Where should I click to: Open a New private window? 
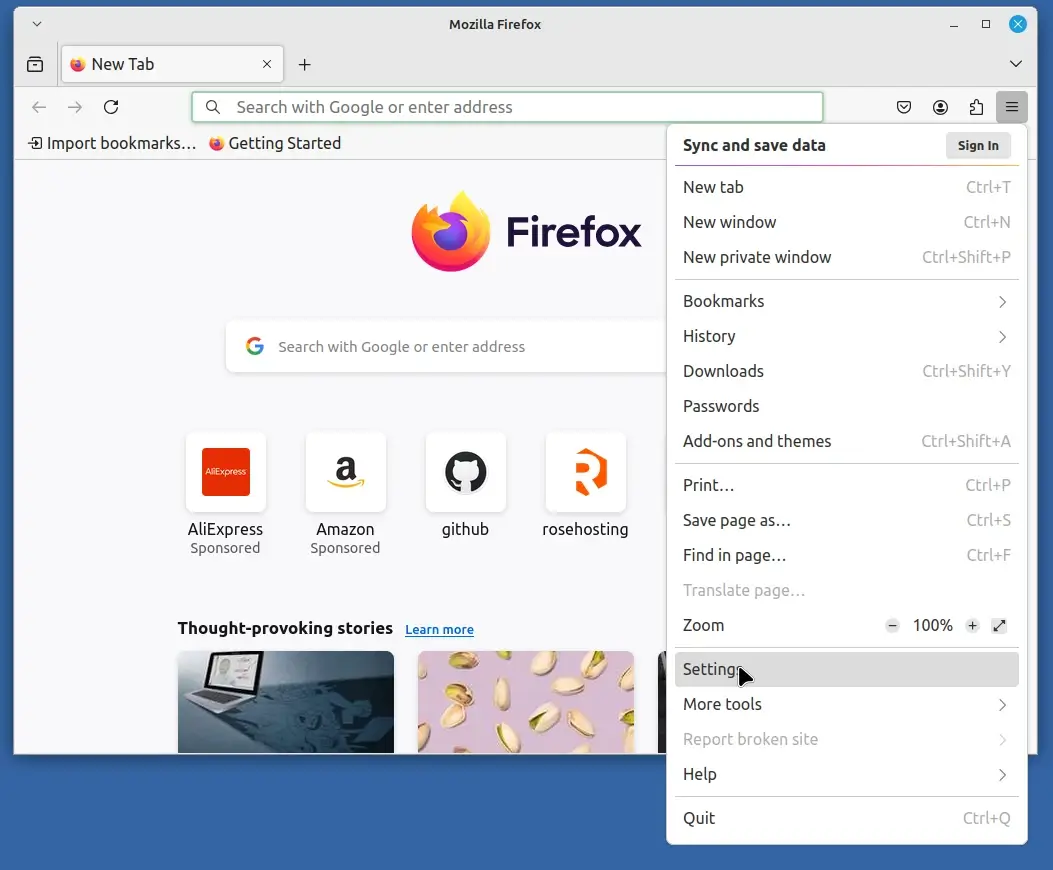click(x=846, y=257)
